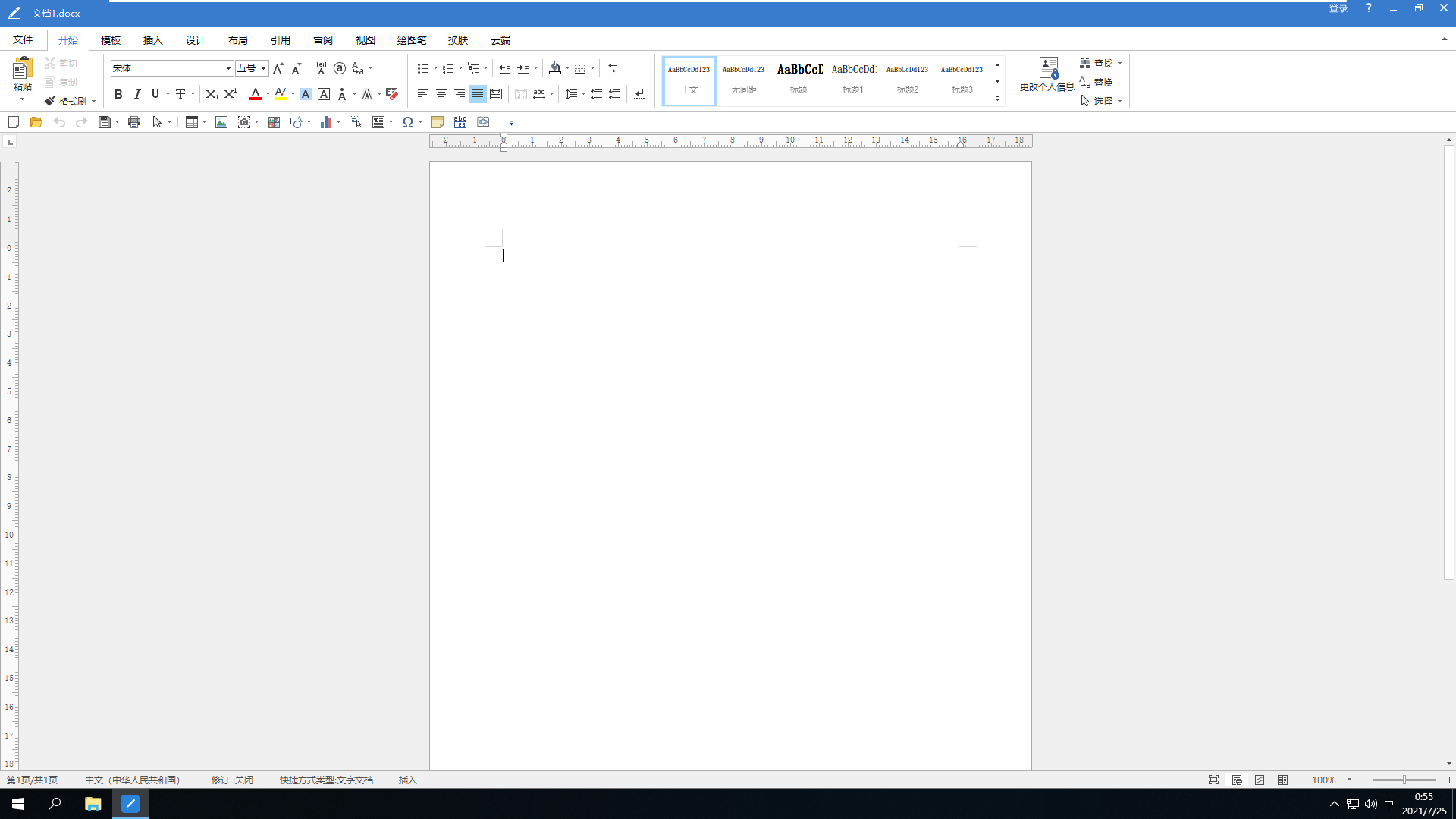This screenshot has height=819, width=1456.
Task: Select the Format Painter (格式刷) tool
Action: point(65,101)
